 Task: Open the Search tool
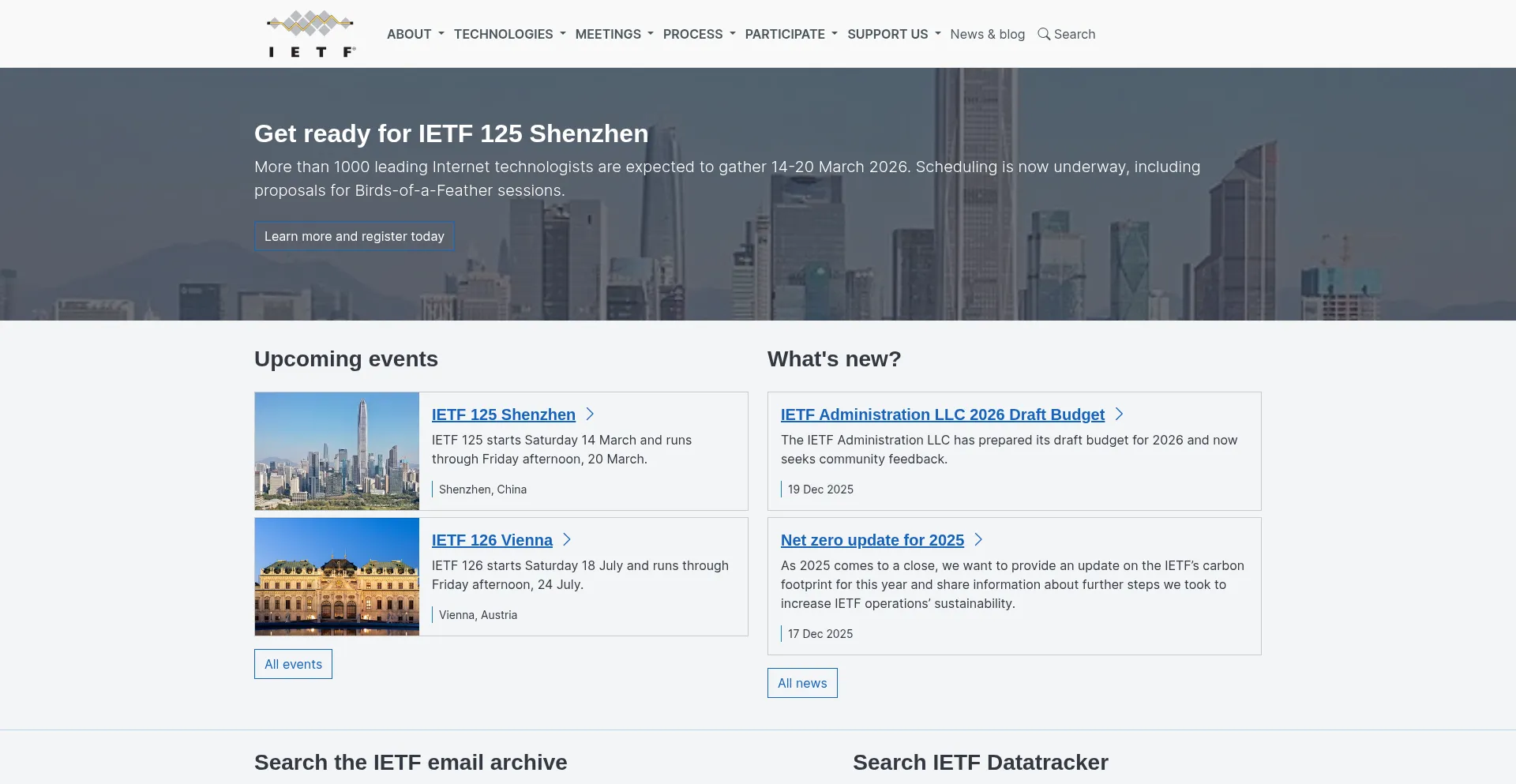click(1066, 34)
